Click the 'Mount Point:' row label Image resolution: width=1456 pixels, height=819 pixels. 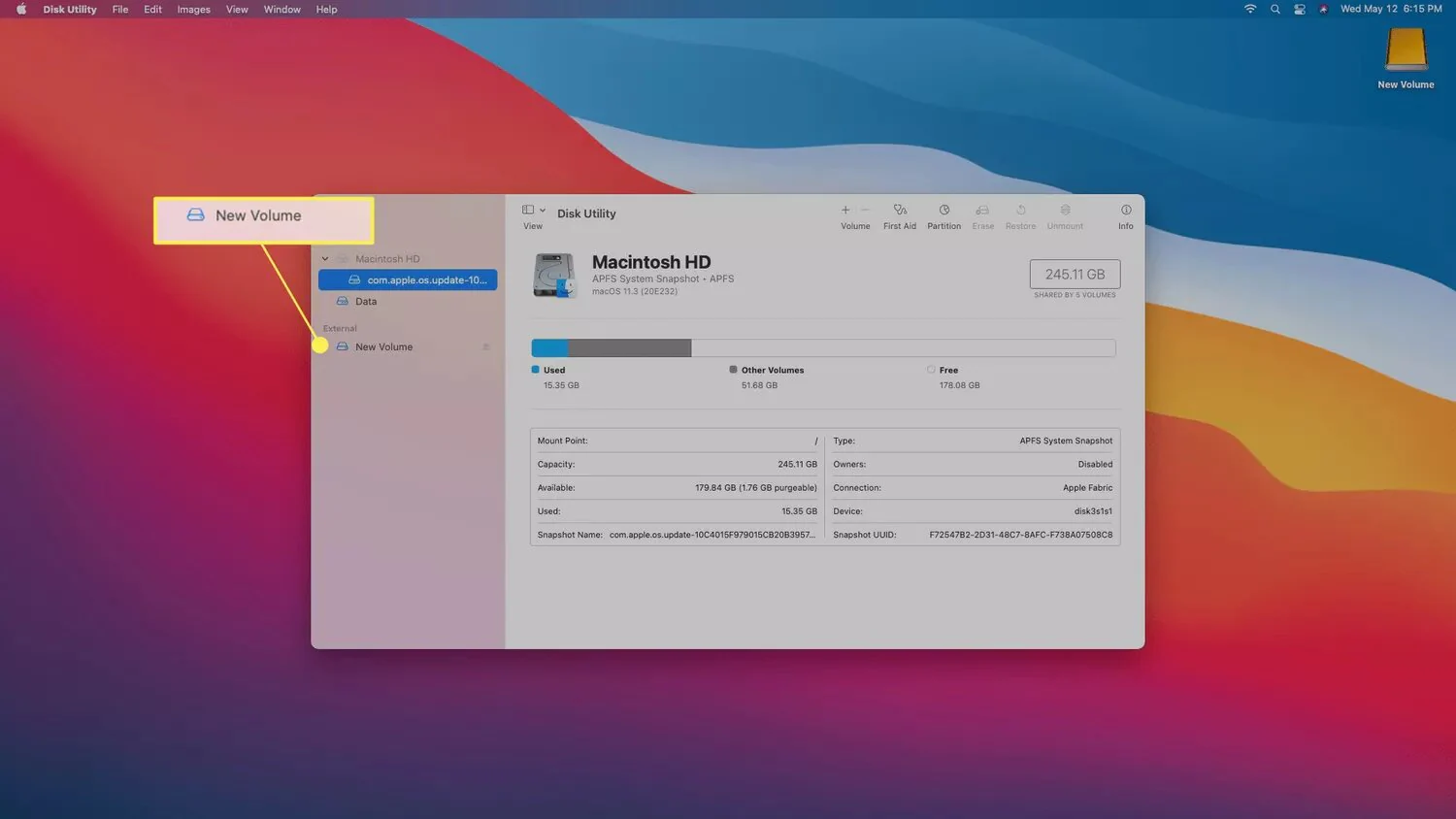click(563, 441)
